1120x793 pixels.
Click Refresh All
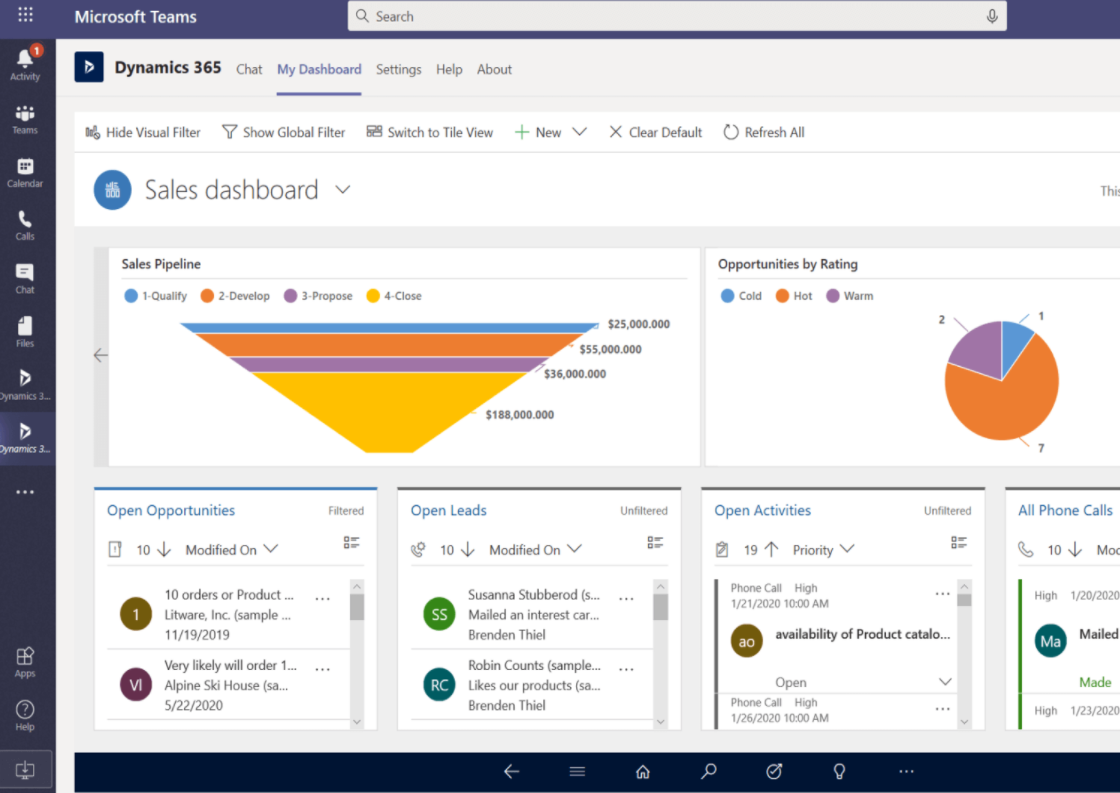(764, 132)
